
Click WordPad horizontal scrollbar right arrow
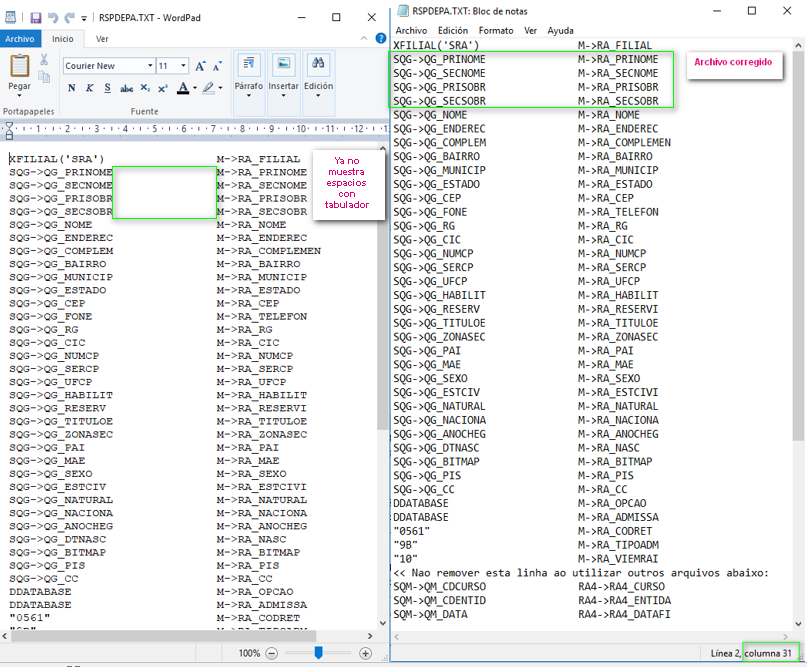(x=370, y=636)
